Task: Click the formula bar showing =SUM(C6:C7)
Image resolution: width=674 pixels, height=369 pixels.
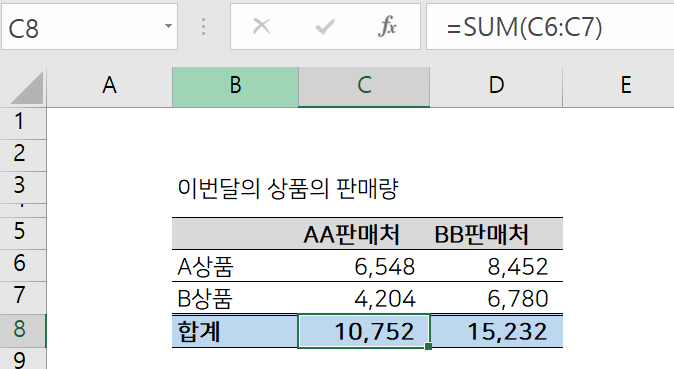Action: click(550, 27)
